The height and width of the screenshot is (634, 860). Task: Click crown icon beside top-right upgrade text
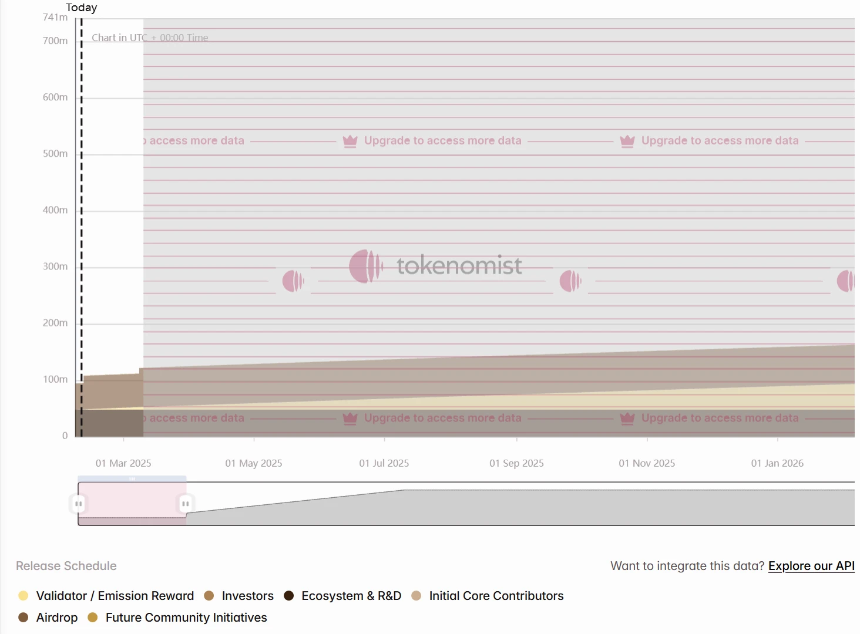point(627,141)
